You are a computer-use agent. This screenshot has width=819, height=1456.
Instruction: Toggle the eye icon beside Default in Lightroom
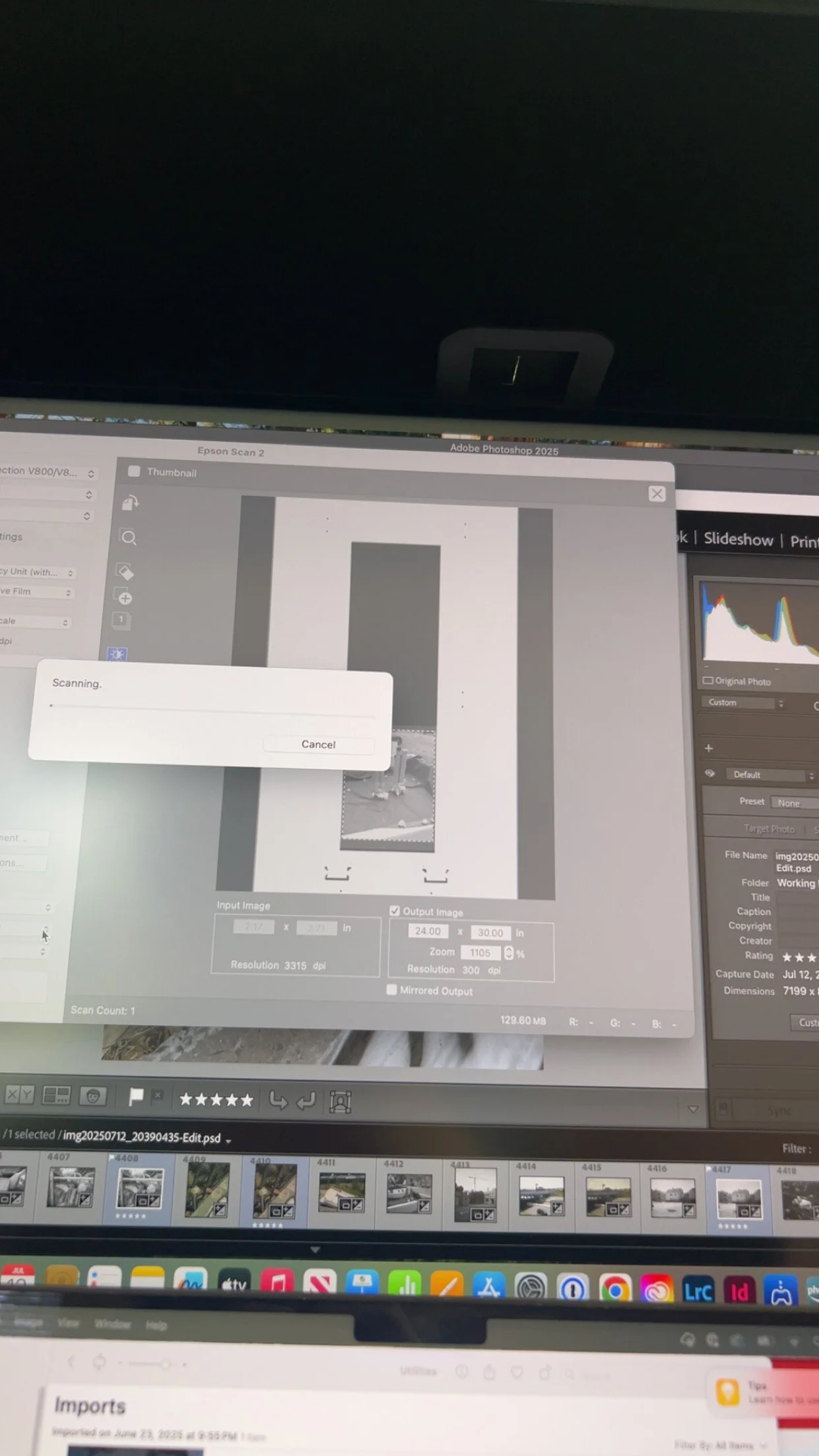[x=710, y=773]
